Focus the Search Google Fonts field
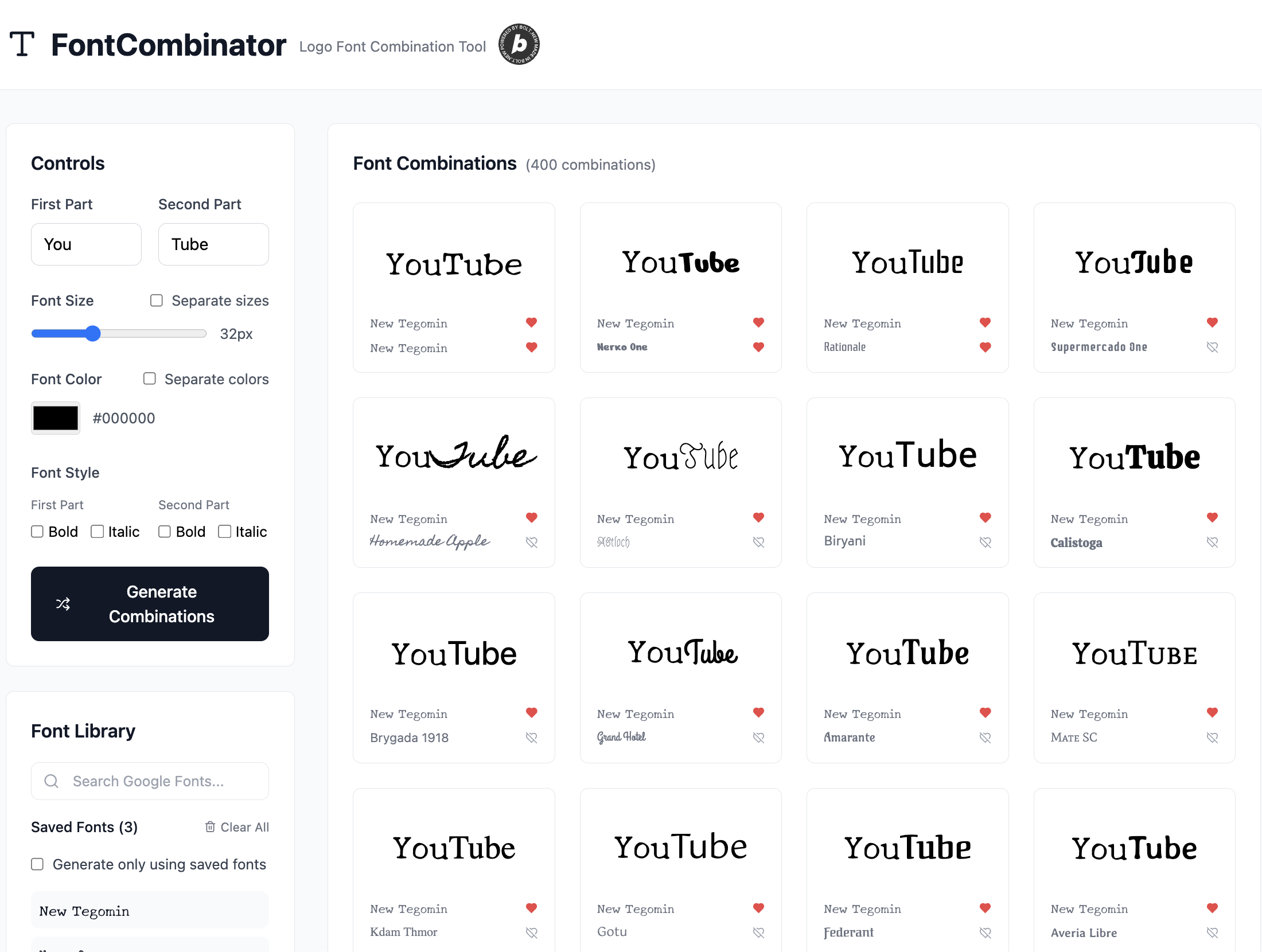The height and width of the screenshot is (952, 1262). pyautogui.click(x=150, y=781)
